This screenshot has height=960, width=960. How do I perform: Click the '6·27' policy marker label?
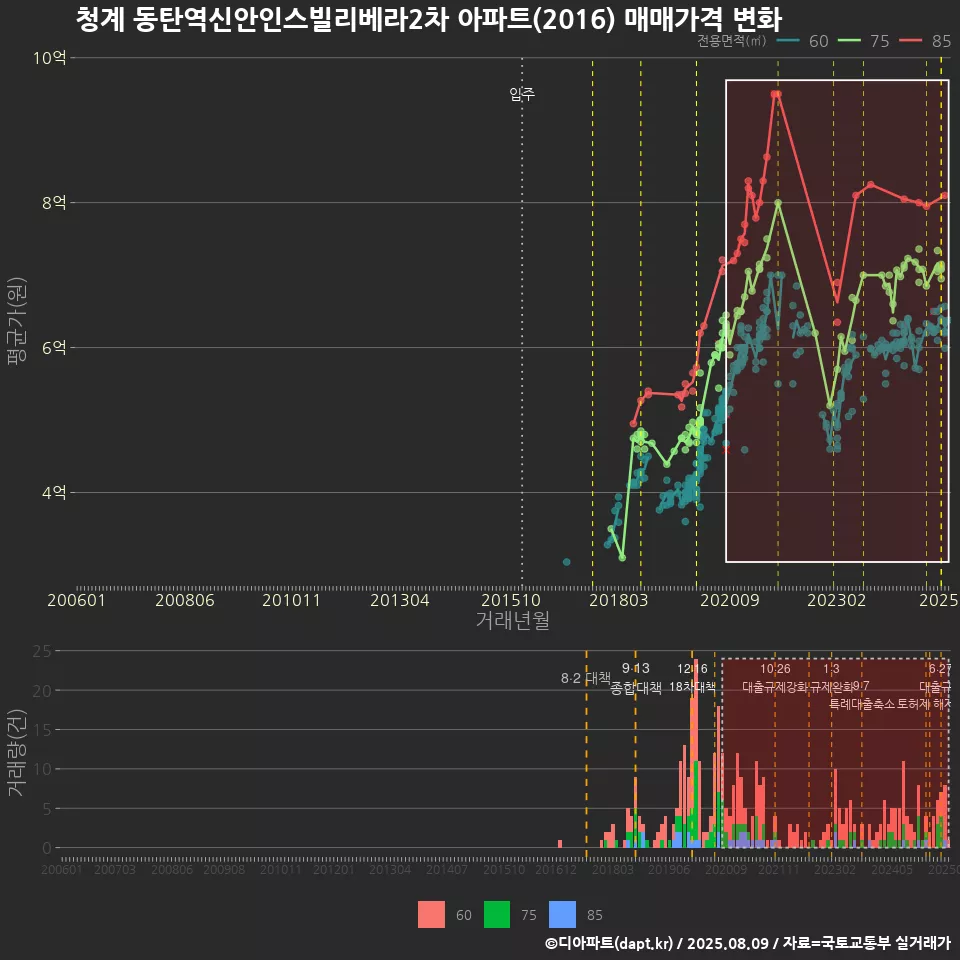(940, 669)
